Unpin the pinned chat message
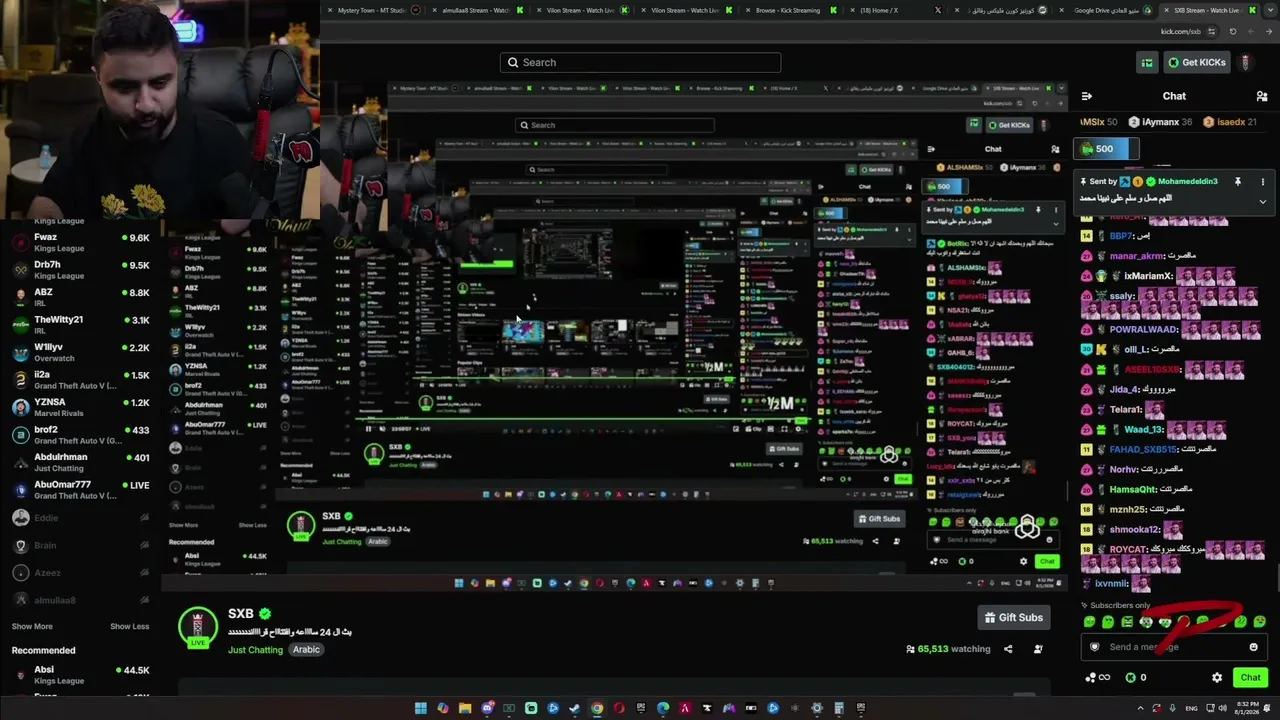The width and height of the screenshot is (1280, 720). coord(1238,182)
